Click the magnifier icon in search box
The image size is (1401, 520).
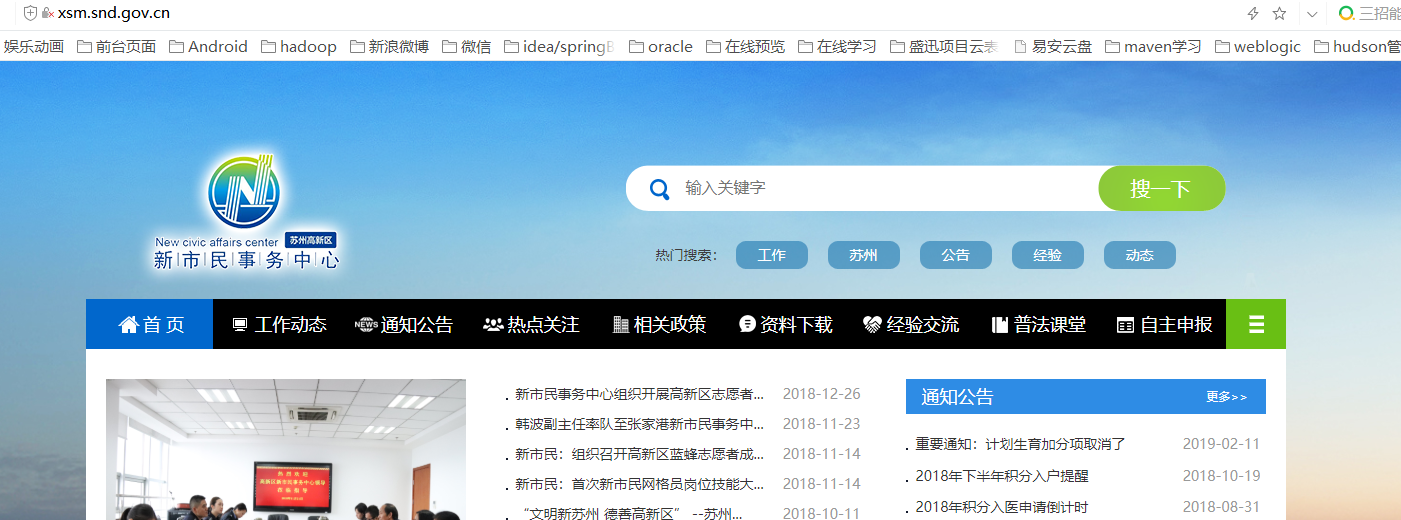[659, 189]
